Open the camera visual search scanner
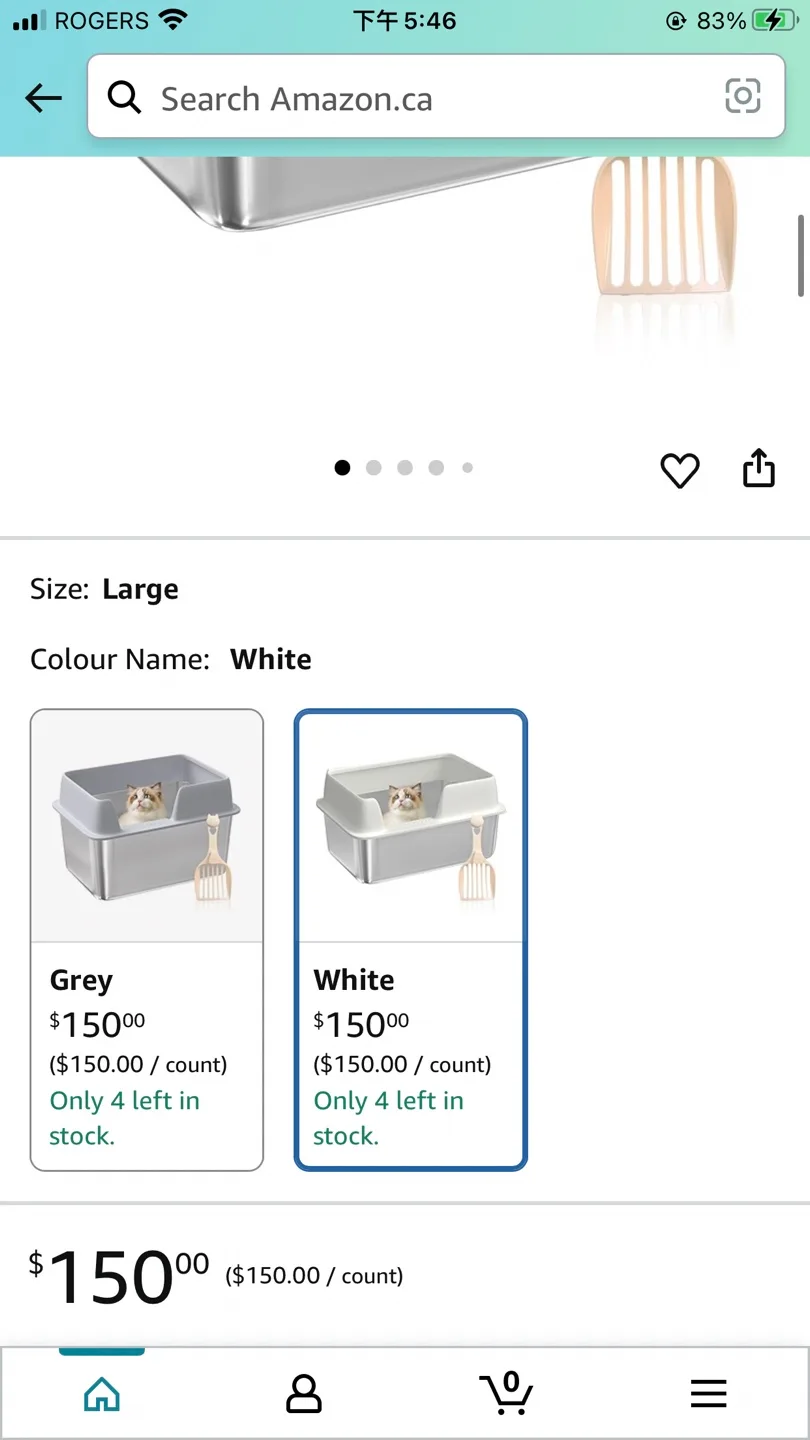This screenshot has height=1440, width=810. pos(743,97)
